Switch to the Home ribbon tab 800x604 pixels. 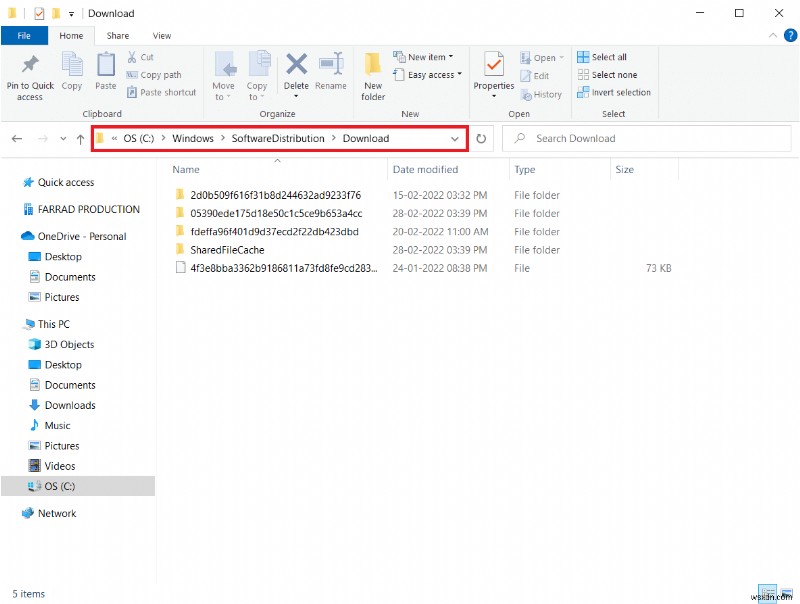pyautogui.click(x=71, y=36)
